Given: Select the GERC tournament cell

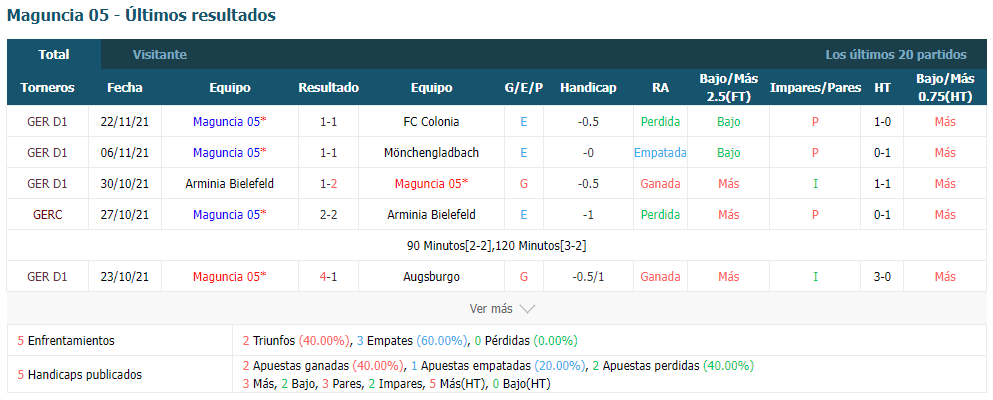Looking at the screenshot, I should click(47, 215).
